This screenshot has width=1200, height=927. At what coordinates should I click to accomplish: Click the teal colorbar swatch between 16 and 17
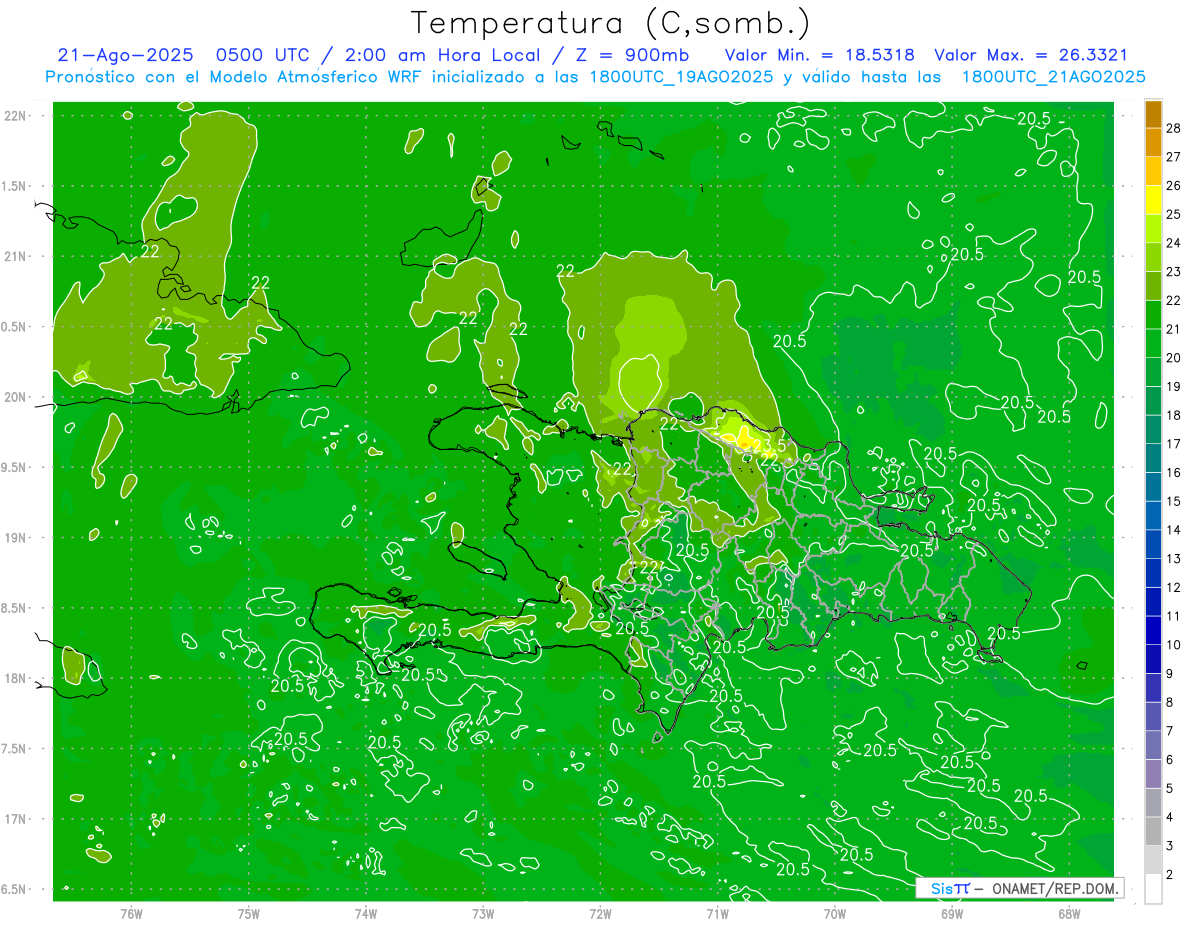click(1153, 458)
